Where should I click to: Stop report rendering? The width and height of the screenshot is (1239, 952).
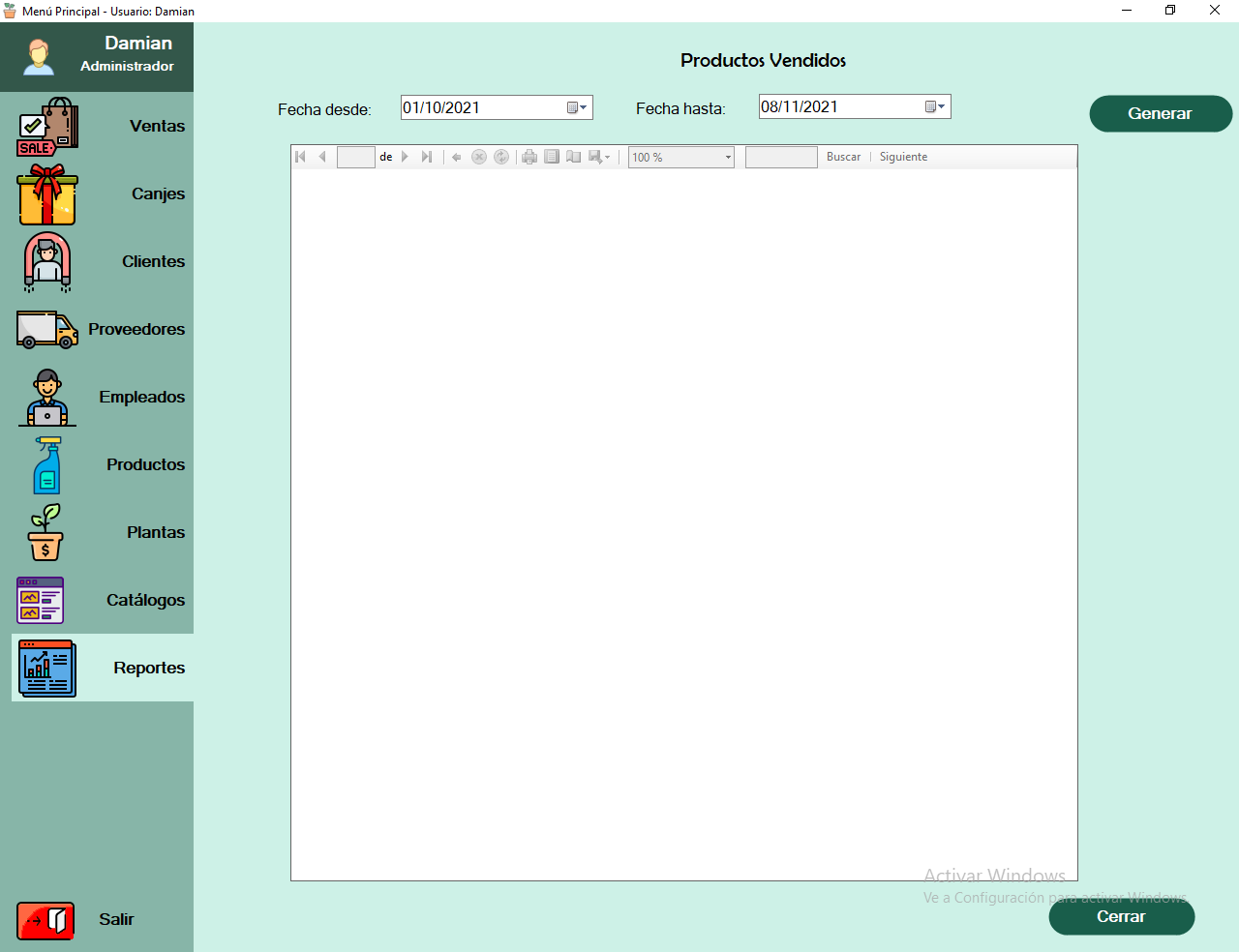(x=479, y=157)
